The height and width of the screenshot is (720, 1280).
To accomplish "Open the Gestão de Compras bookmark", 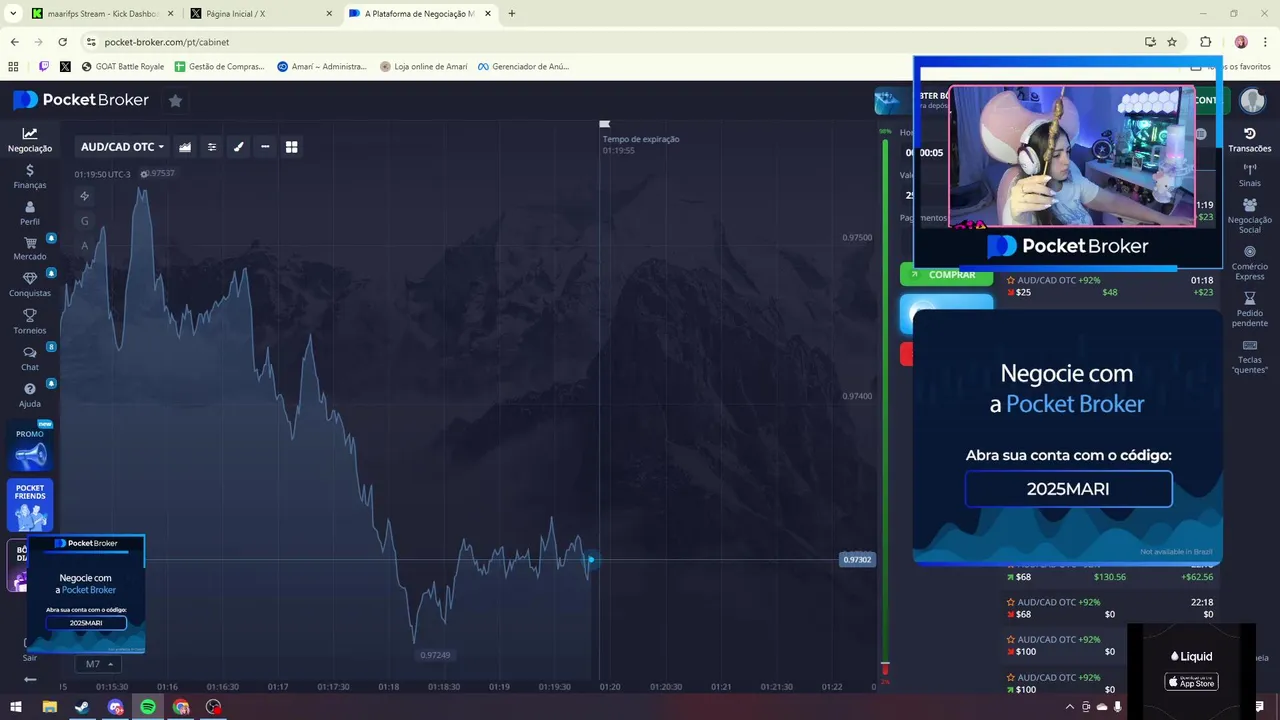I will 220,67.
